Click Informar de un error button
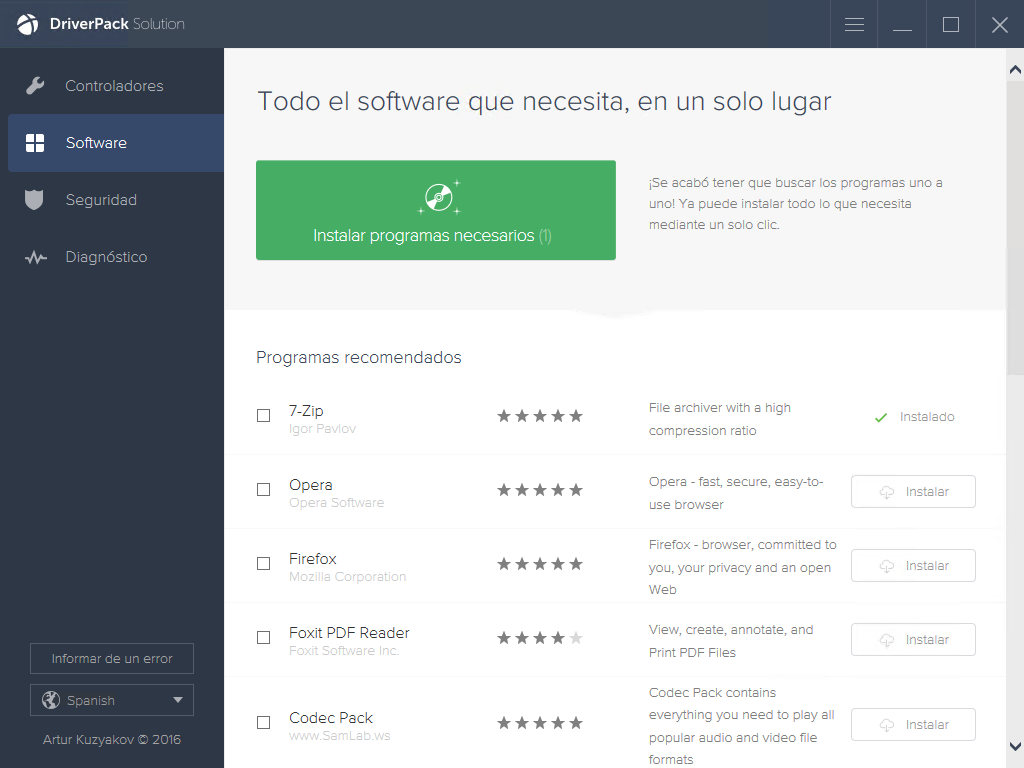Image resolution: width=1024 pixels, height=768 pixels. [112, 658]
